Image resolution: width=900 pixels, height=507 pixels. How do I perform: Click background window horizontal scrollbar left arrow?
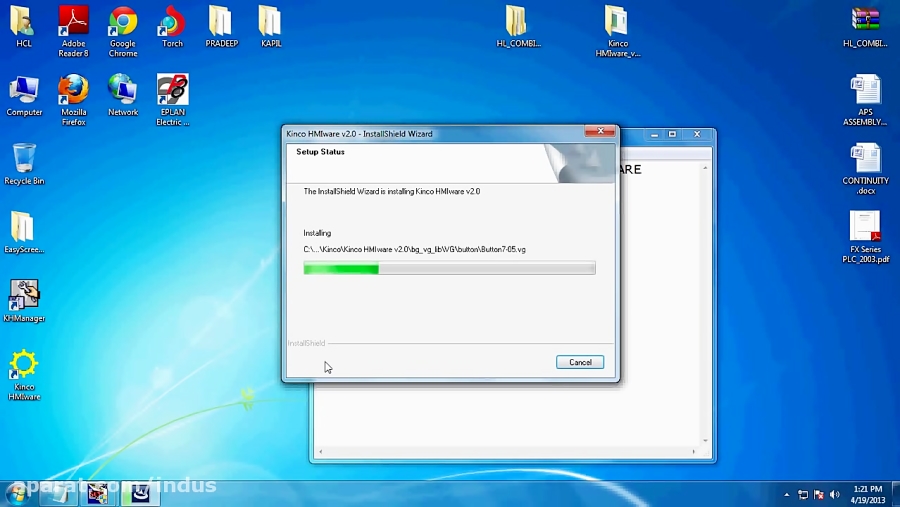point(320,452)
